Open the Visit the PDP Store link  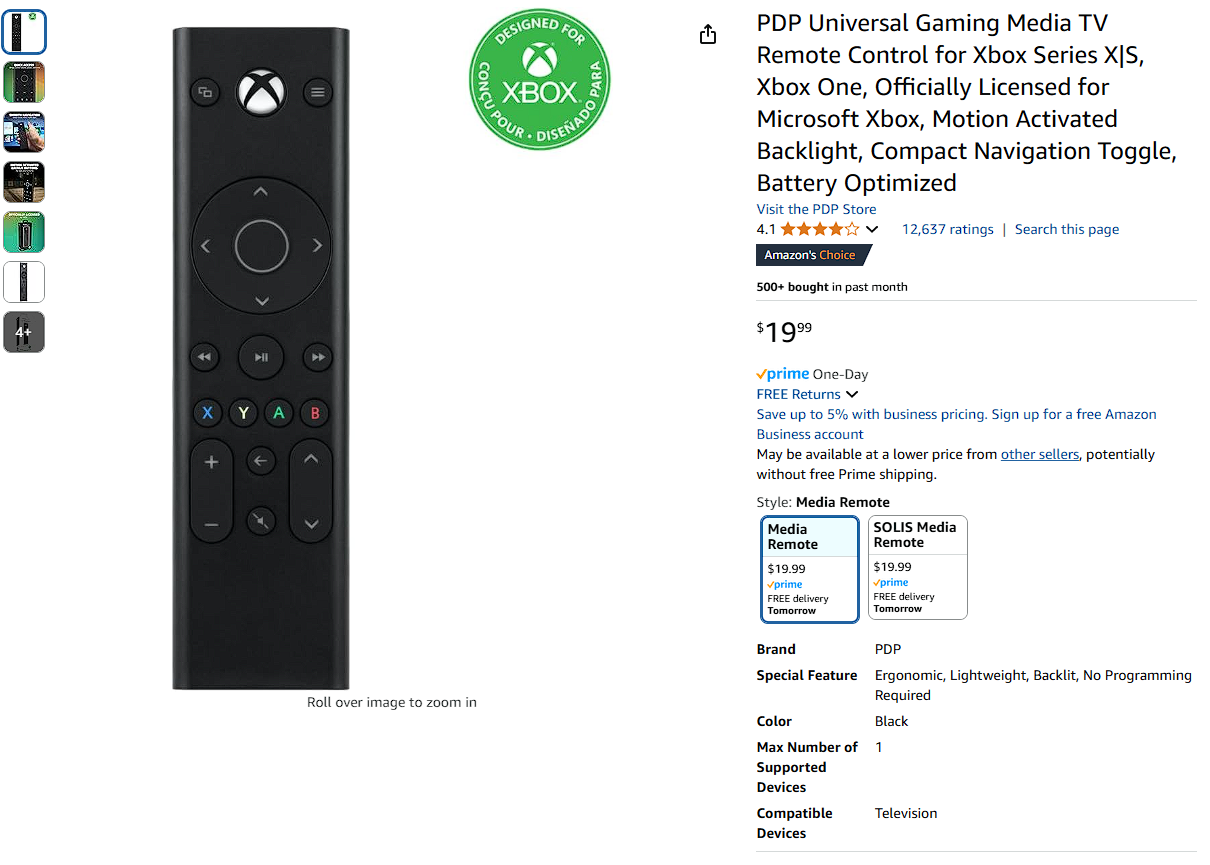816,209
